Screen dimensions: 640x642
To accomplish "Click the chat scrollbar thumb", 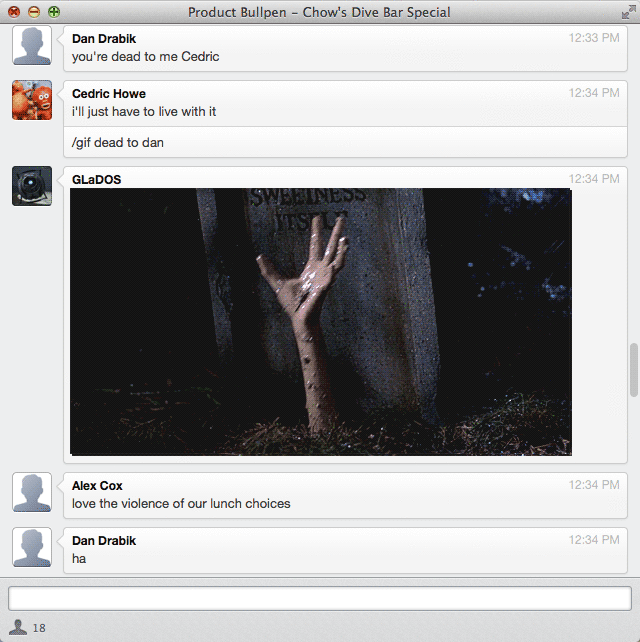I will pyautogui.click(x=634, y=370).
